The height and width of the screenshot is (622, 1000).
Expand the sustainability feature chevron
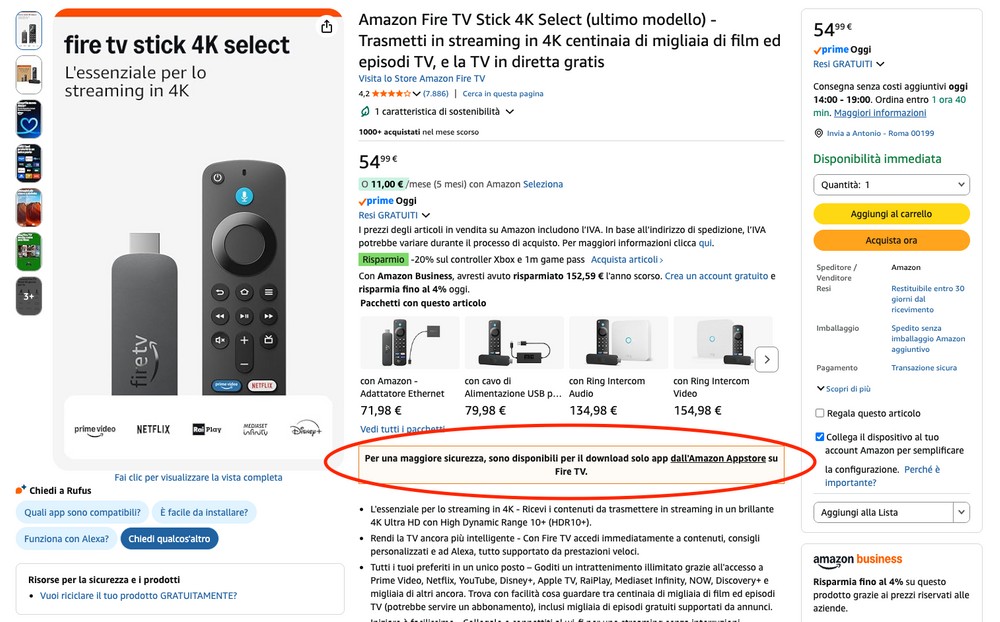coord(510,112)
